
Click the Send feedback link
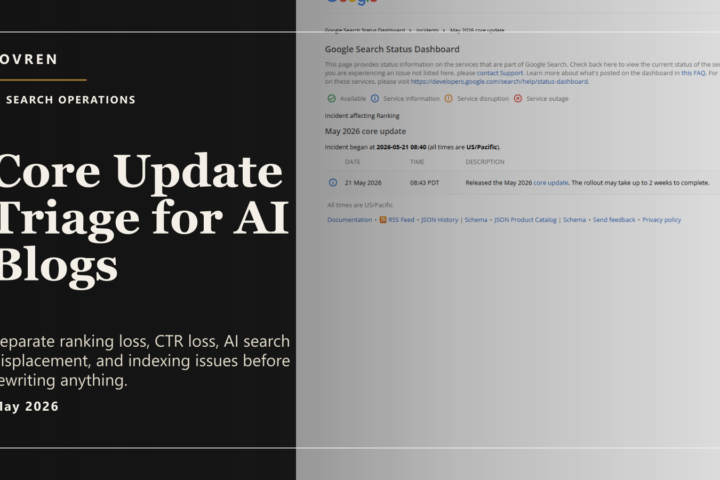pyautogui.click(x=614, y=220)
